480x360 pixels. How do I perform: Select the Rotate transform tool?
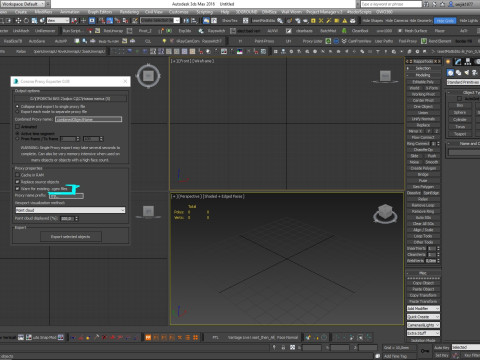coord(26,21)
